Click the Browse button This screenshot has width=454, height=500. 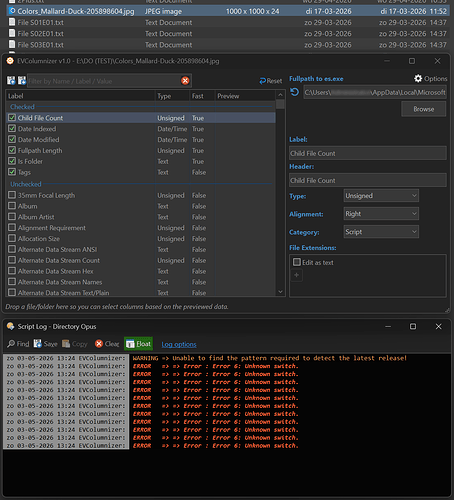[x=424, y=109]
